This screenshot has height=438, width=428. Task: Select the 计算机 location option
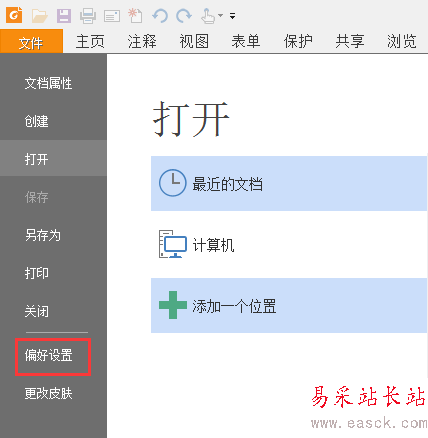click(x=289, y=245)
